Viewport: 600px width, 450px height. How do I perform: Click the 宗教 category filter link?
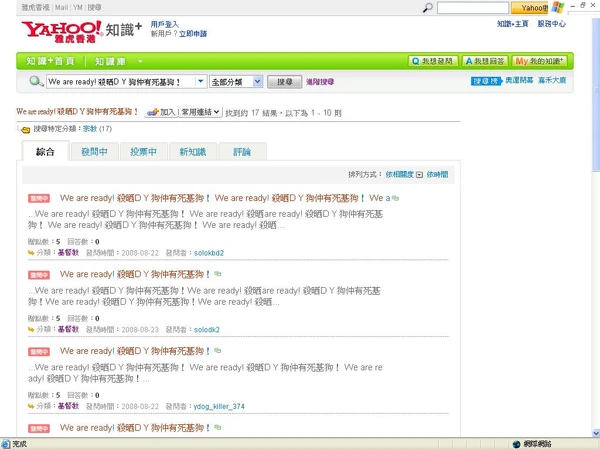click(90, 129)
